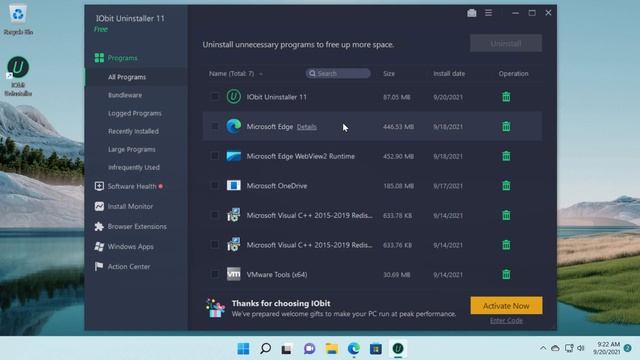640x360 pixels.
Task: Open the Recycle Bin desktop icon
Action: [18, 20]
